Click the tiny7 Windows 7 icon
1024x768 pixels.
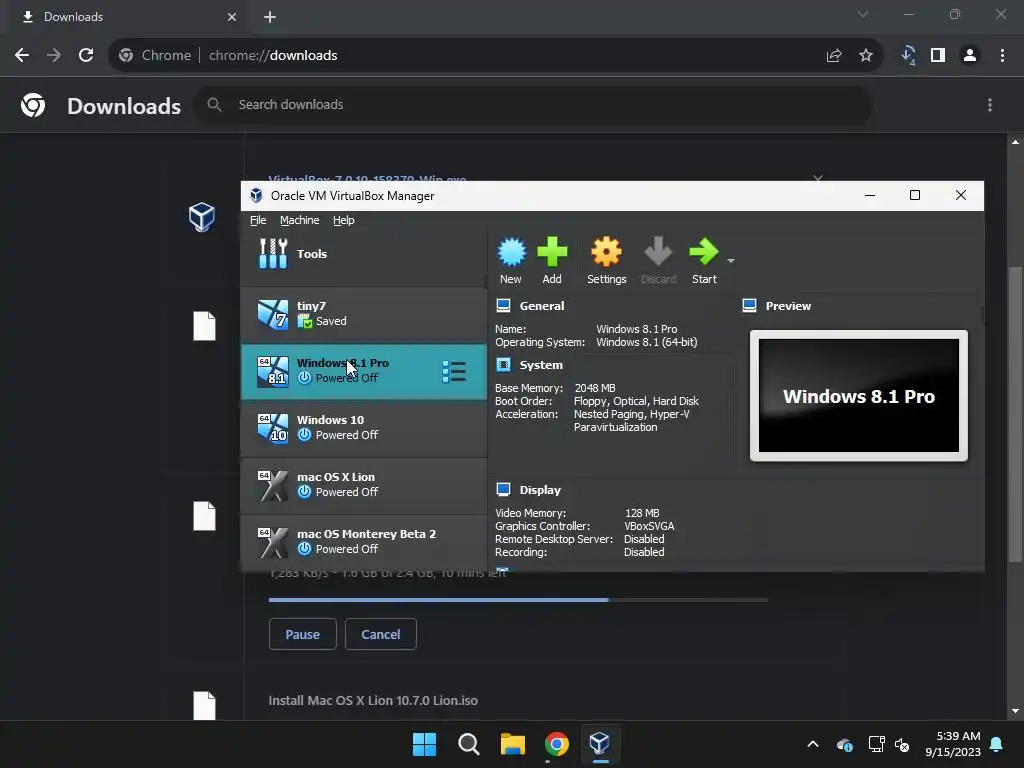[272, 314]
